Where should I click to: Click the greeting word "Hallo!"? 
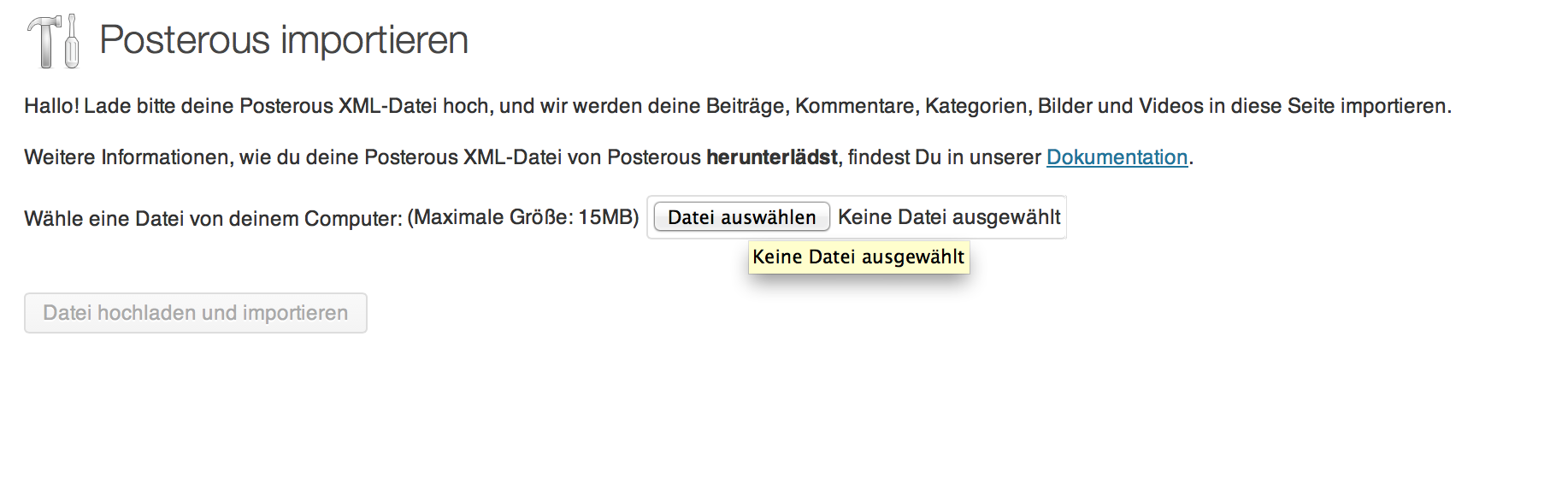[x=51, y=106]
